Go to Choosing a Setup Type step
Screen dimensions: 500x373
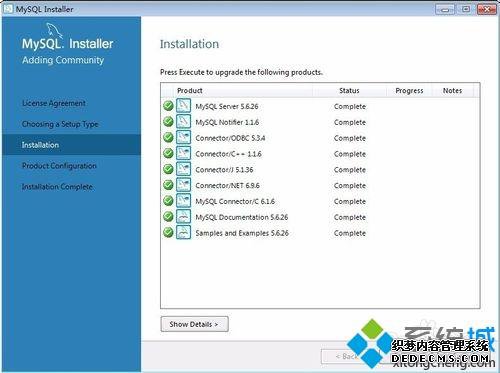click(x=60, y=124)
